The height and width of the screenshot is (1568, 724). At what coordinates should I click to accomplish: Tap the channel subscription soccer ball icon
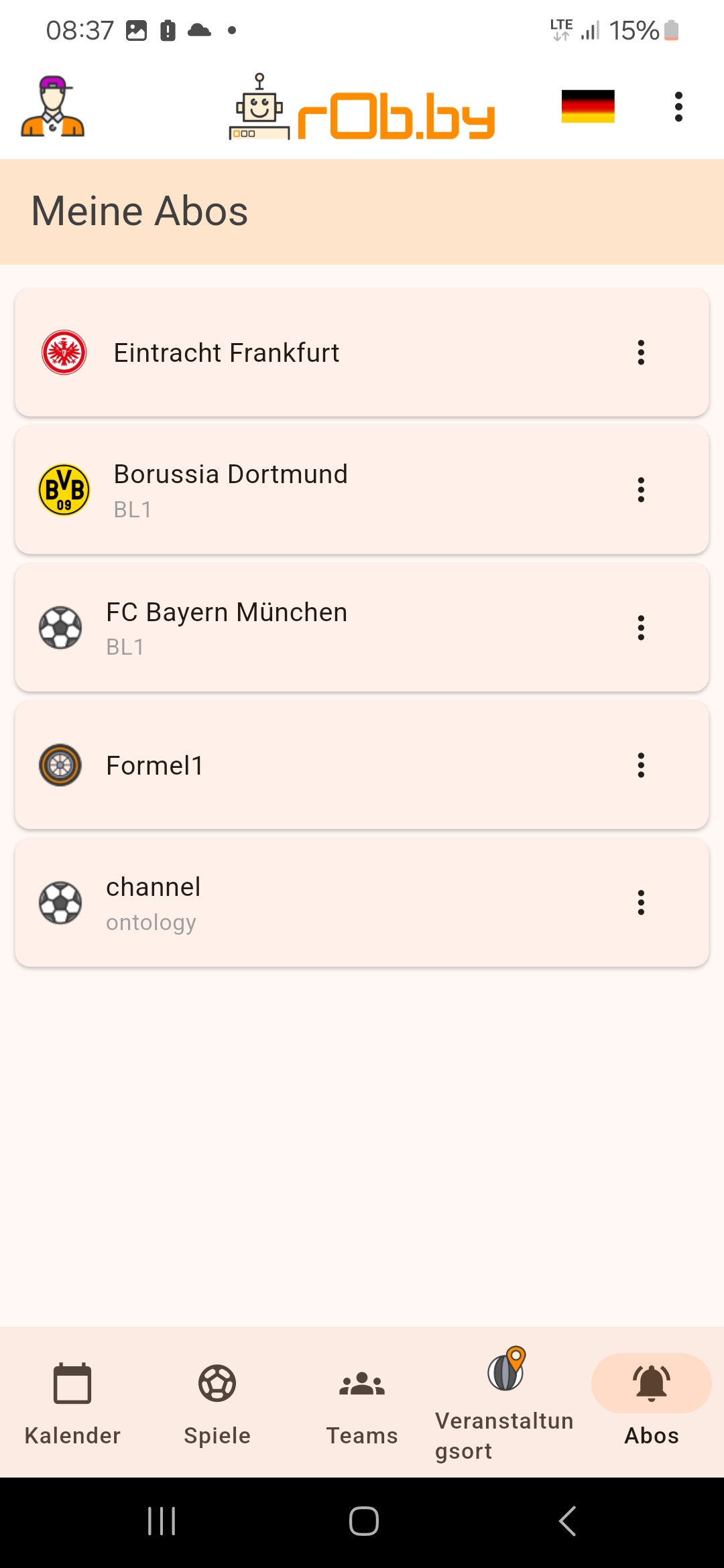(60, 903)
